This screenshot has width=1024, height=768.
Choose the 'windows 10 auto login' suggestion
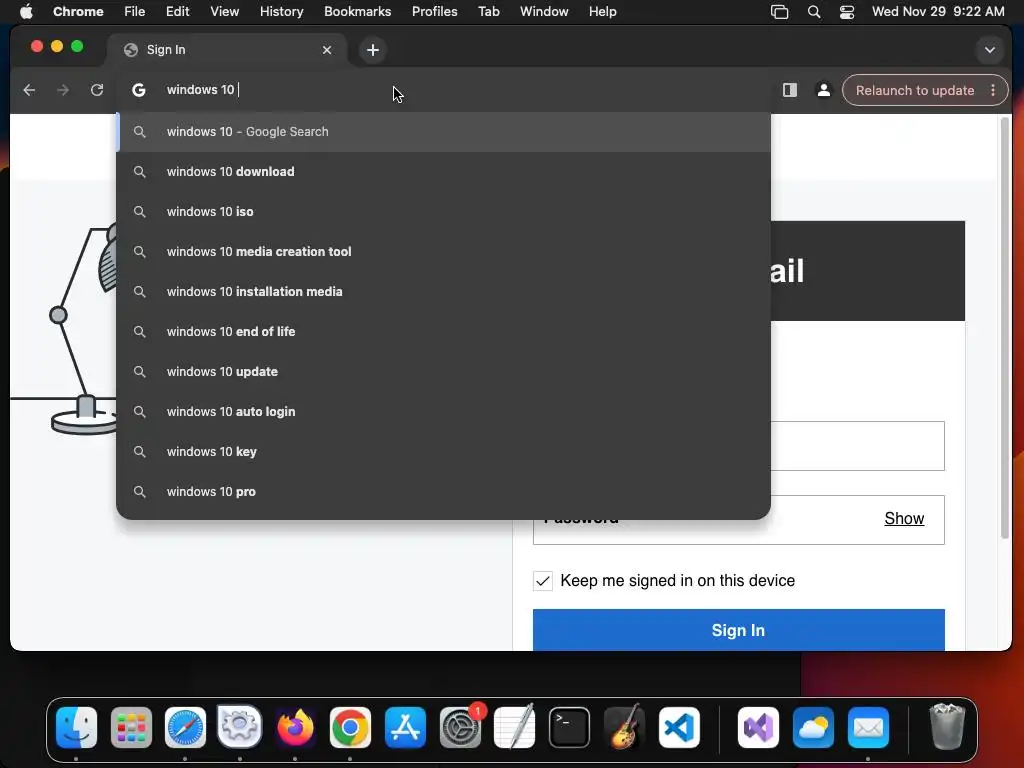[443, 411]
